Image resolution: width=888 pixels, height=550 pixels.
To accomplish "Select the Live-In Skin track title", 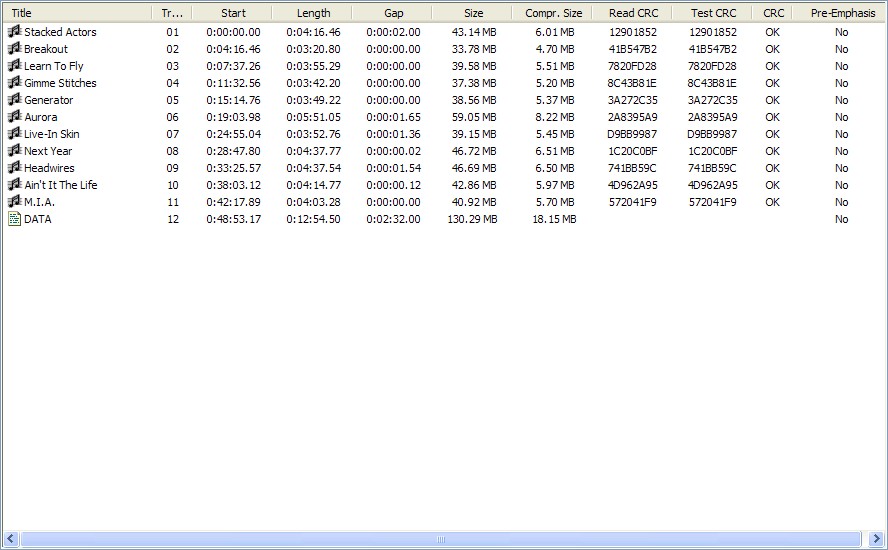I will click(x=52, y=134).
